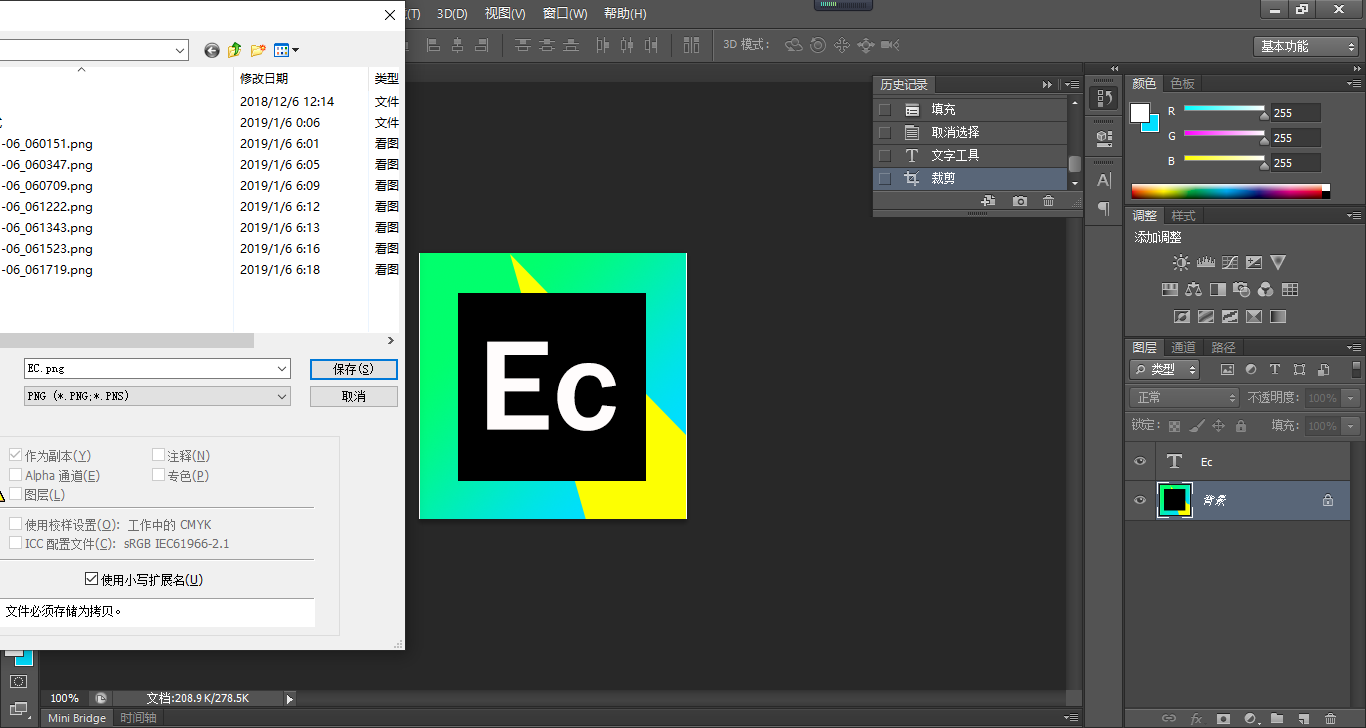This screenshot has height=728, width=1366.
Task: Open the 正常 blend mode dropdown
Action: pos(1185,398)
